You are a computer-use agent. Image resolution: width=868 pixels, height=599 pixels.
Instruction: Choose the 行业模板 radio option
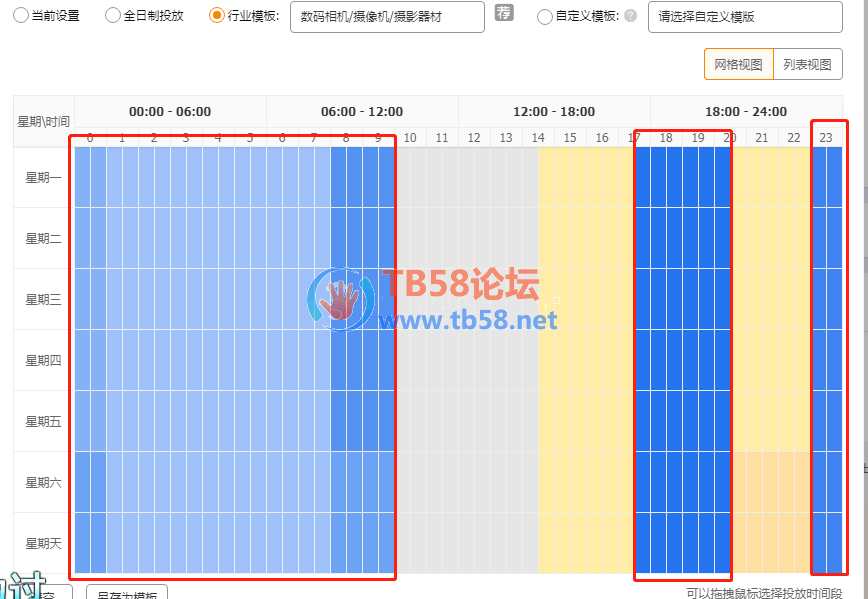(217, 16)
